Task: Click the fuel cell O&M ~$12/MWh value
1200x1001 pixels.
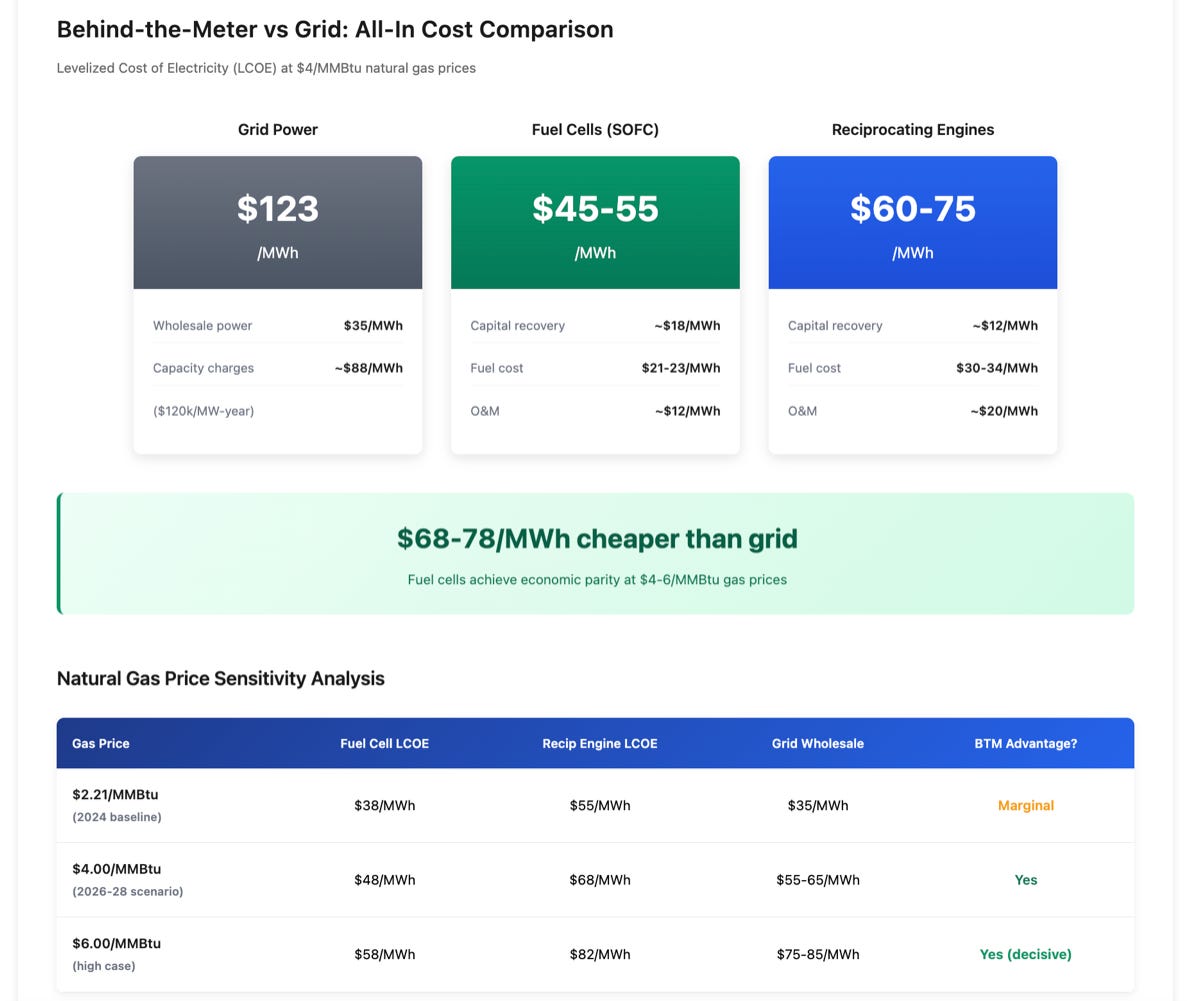Action: [x=687, y=411]
